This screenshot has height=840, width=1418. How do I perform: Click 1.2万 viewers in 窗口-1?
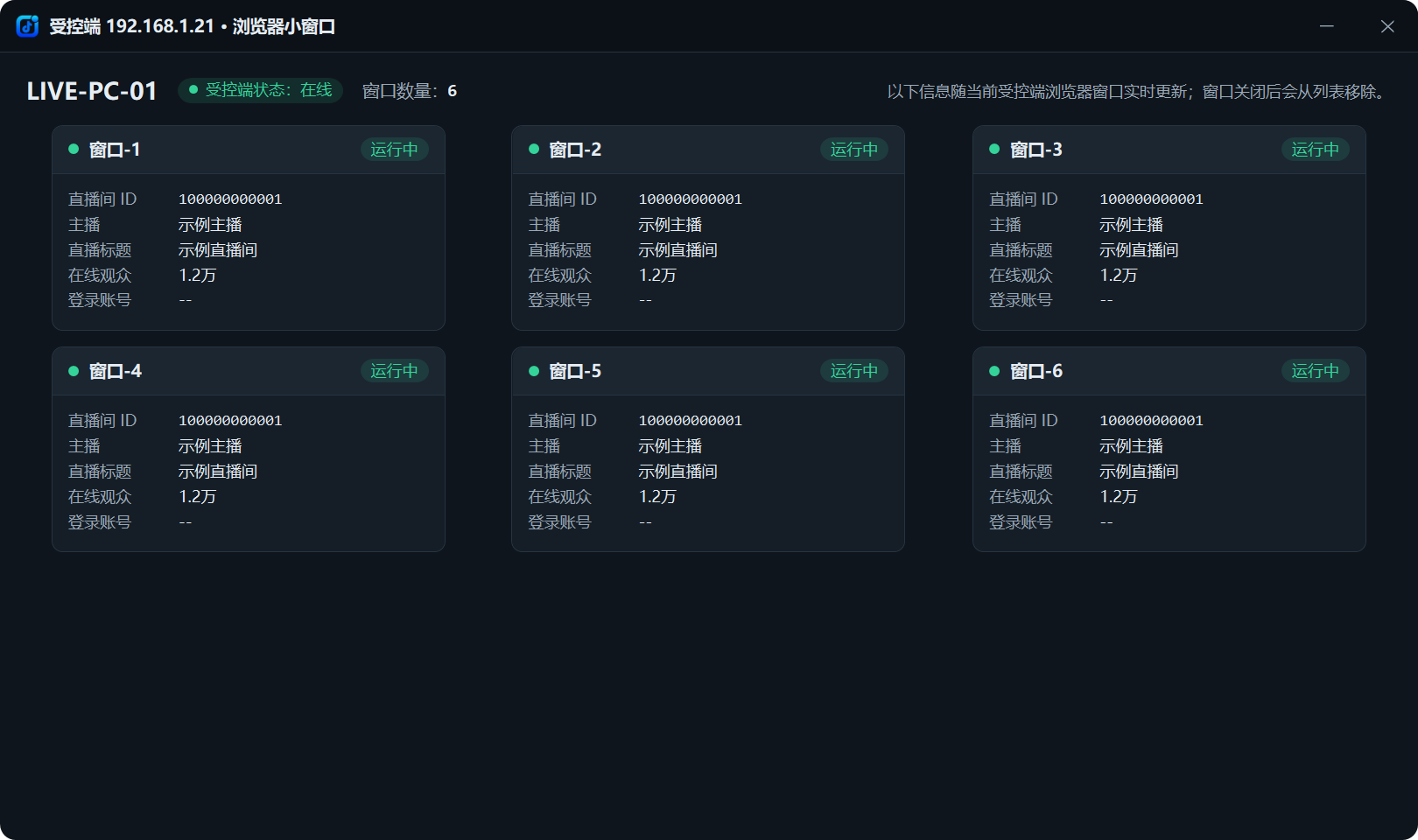click(x=198, y=276)
